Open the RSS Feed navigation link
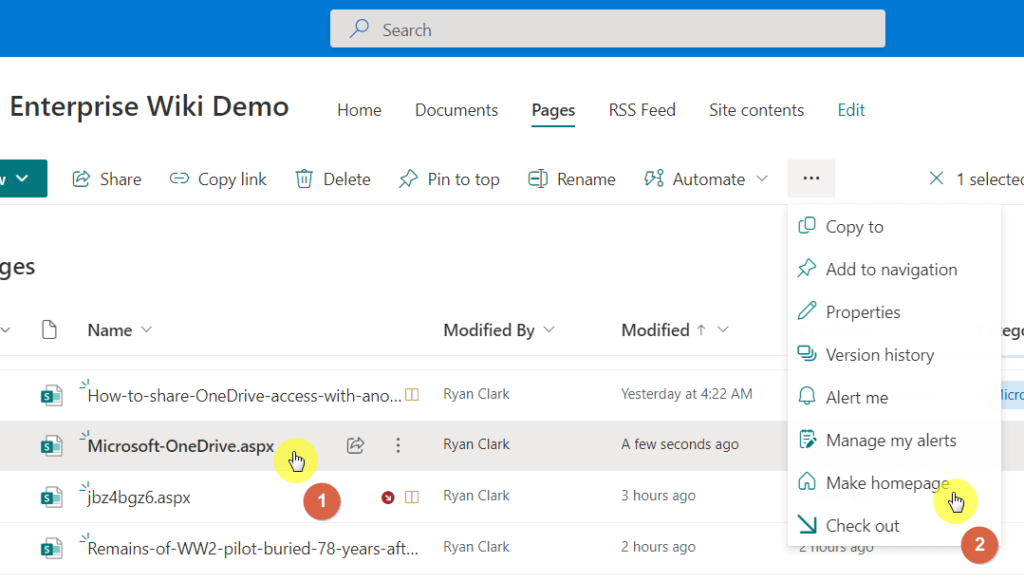This screenshot has width=1024, height=582. click(x=642, y=110)
